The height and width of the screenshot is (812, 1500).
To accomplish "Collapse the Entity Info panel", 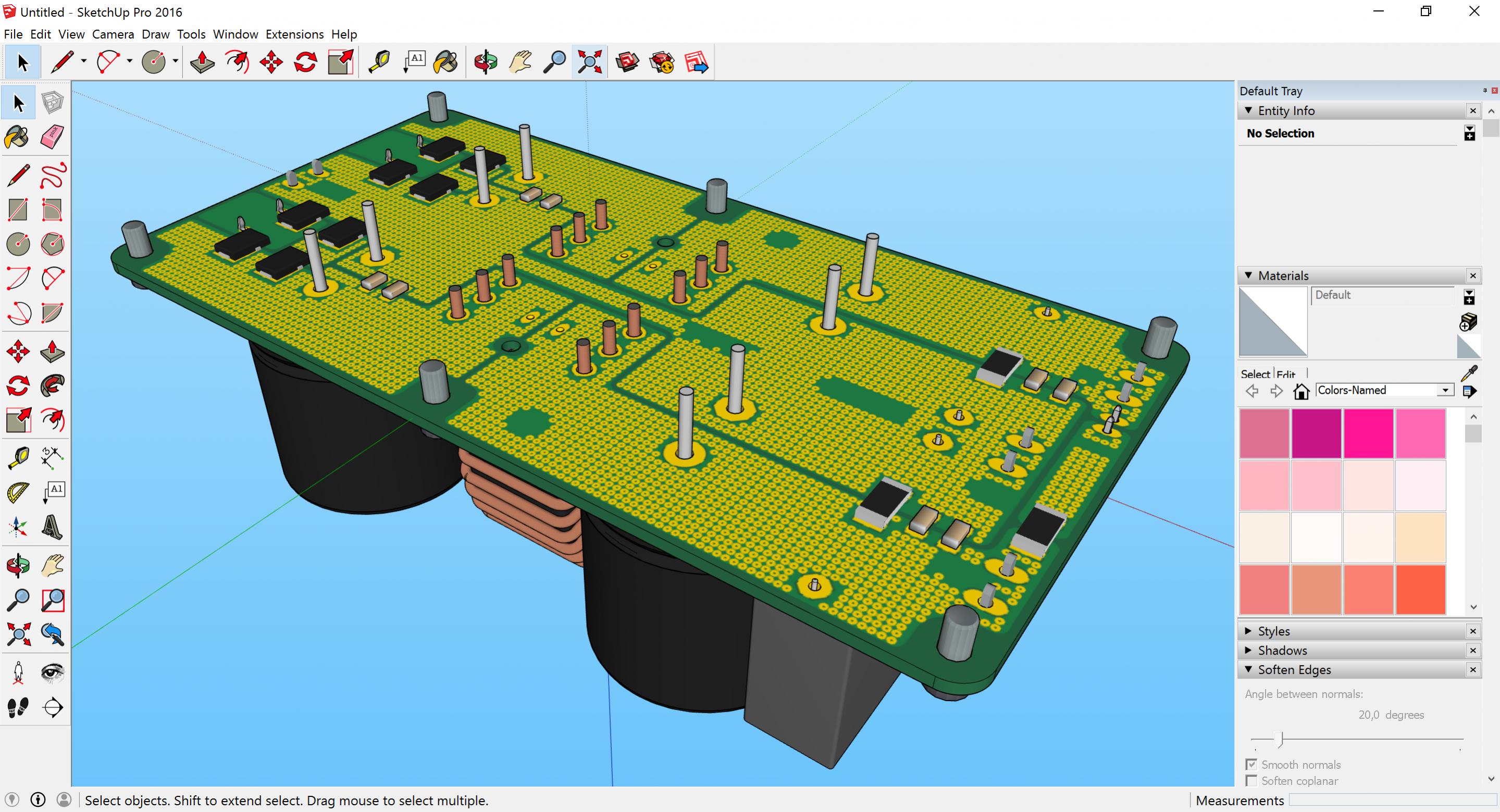I will tap(1248, 110).
